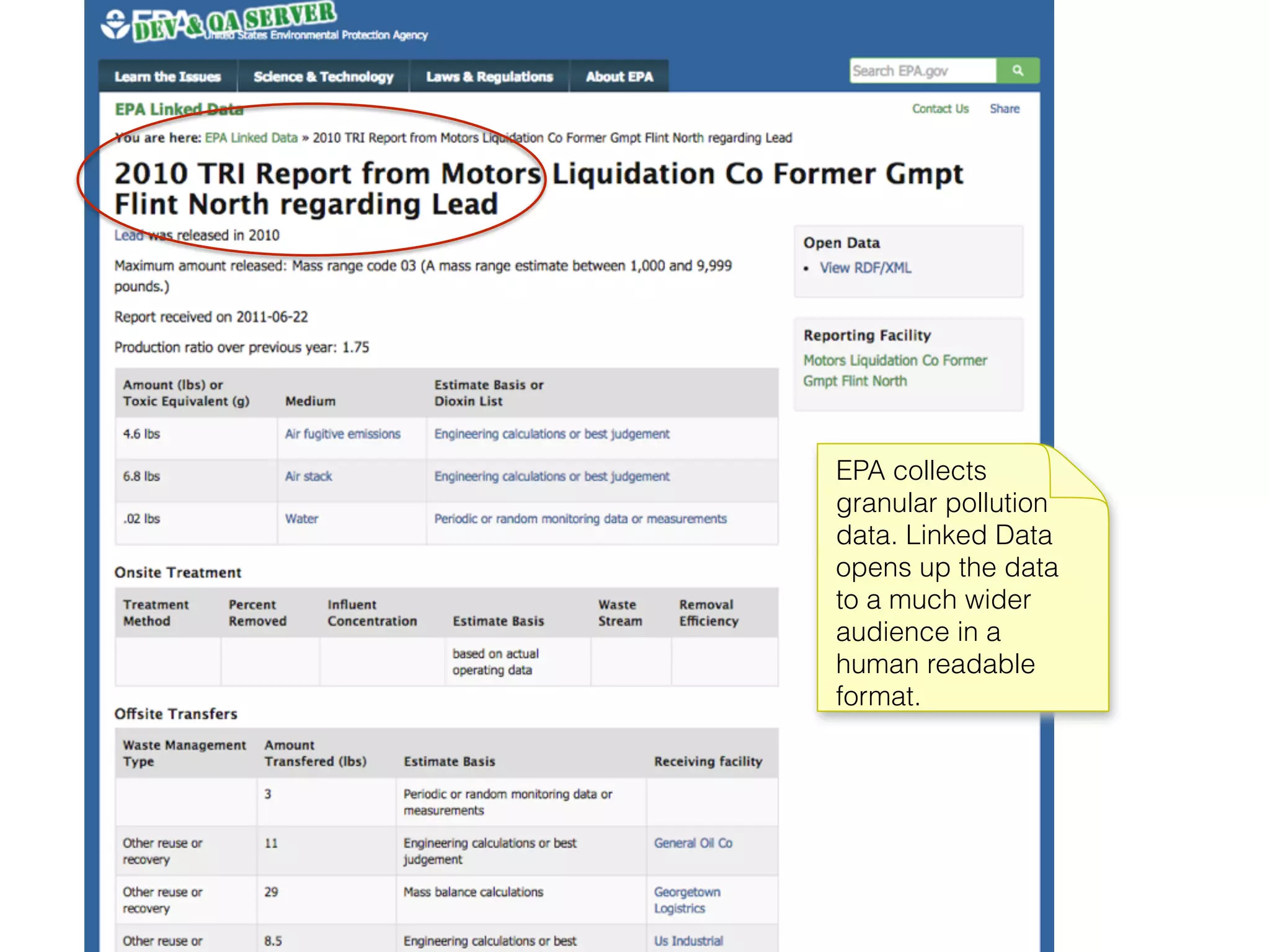The width and height of the screenshot is (1270, 952).
Task: Click 'based on actual operating data' cell
Action: point(518,662)
